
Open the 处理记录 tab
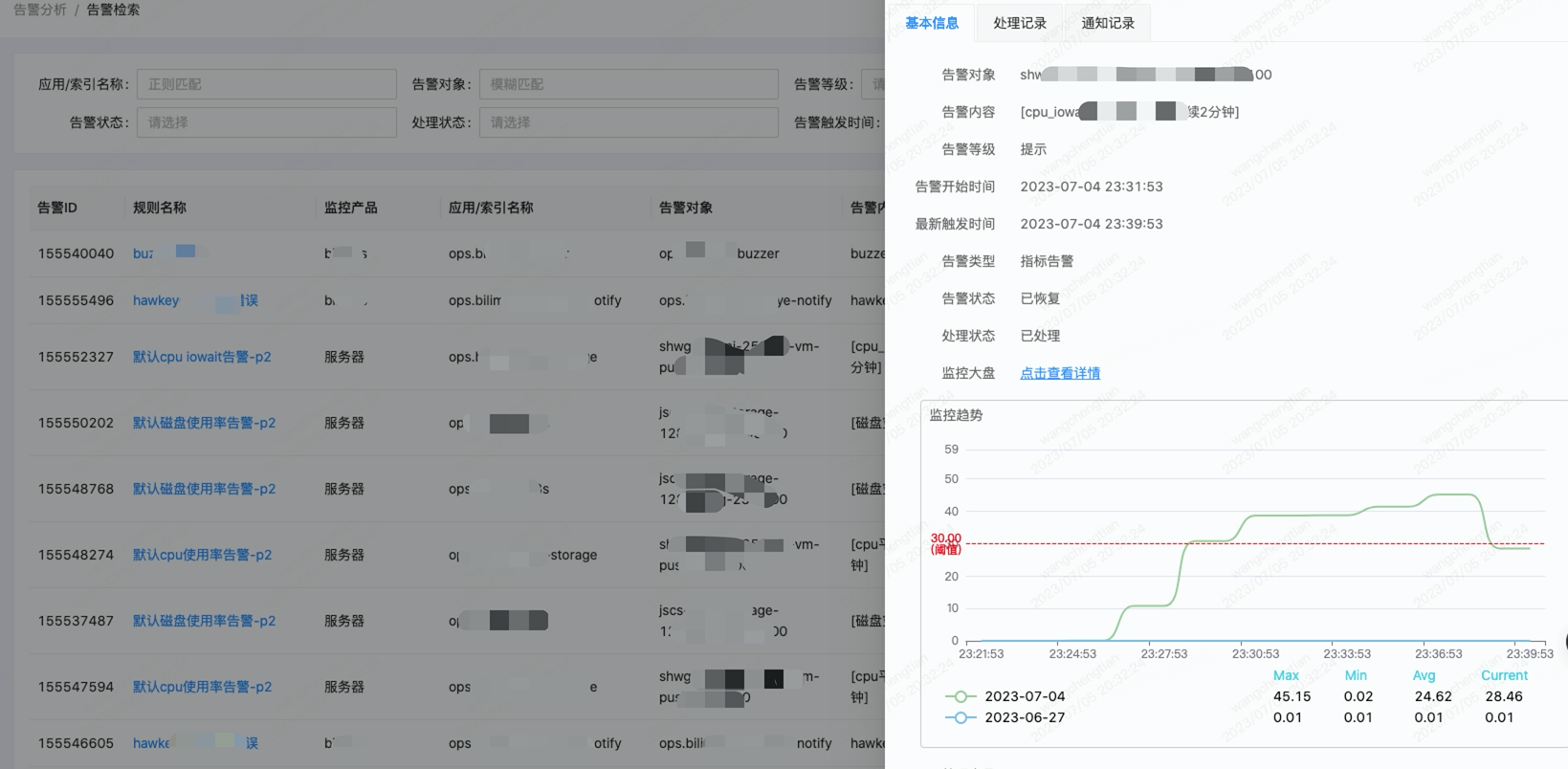pos(1019,23)
